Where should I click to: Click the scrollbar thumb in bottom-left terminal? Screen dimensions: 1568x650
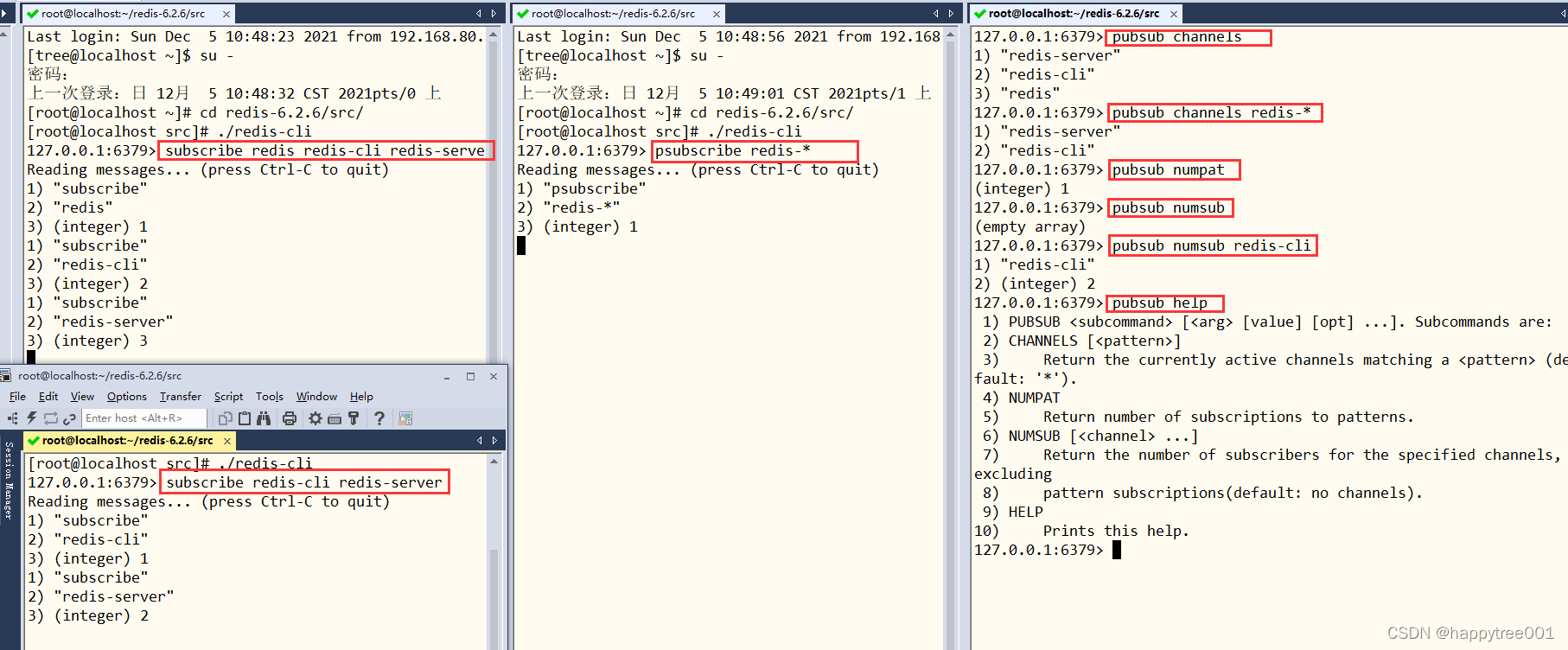point(494,596)
